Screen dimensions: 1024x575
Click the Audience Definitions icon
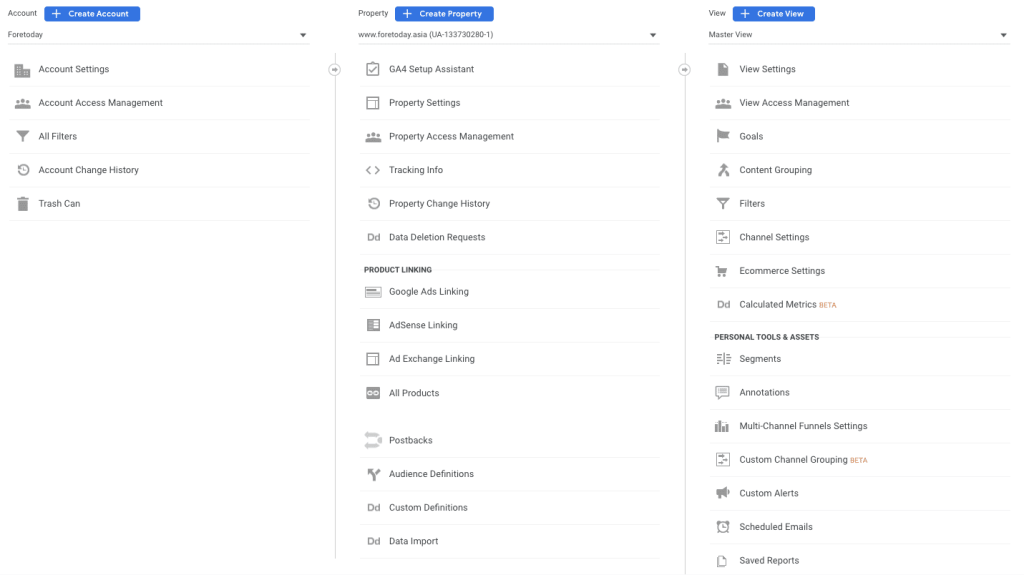[373, 474]
